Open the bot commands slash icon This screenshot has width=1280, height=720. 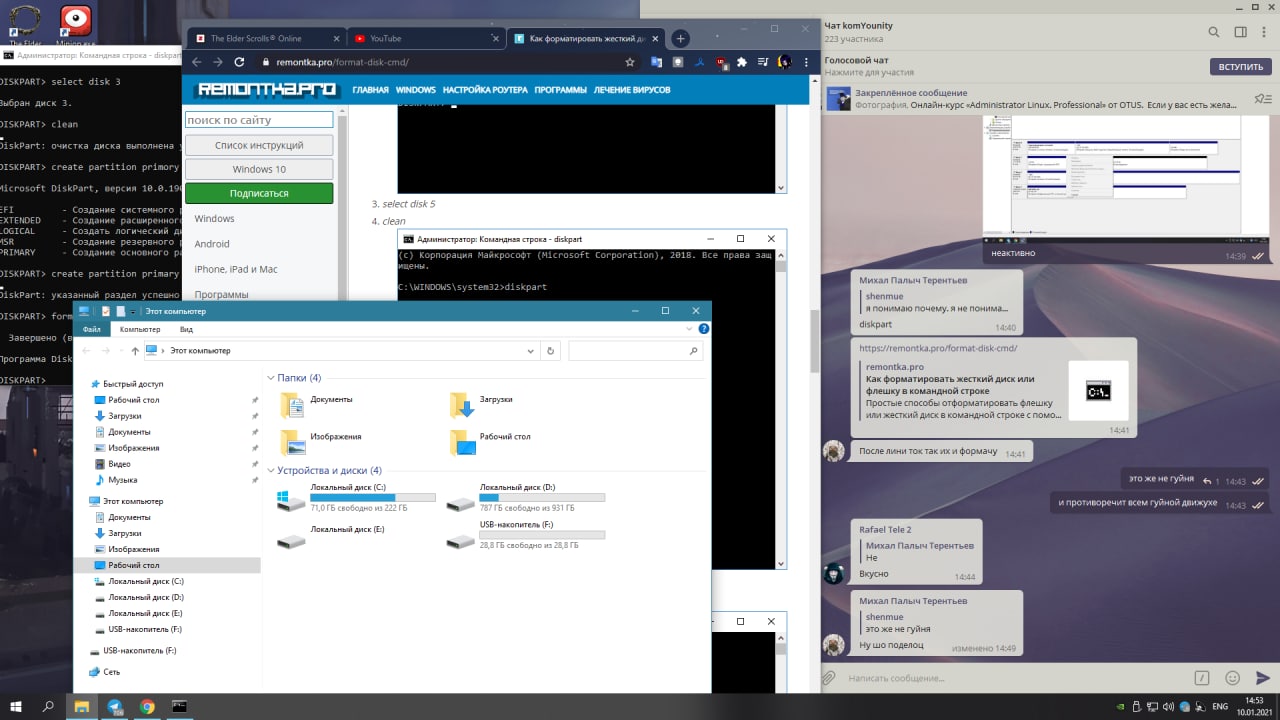click(x=1203, y=678)
